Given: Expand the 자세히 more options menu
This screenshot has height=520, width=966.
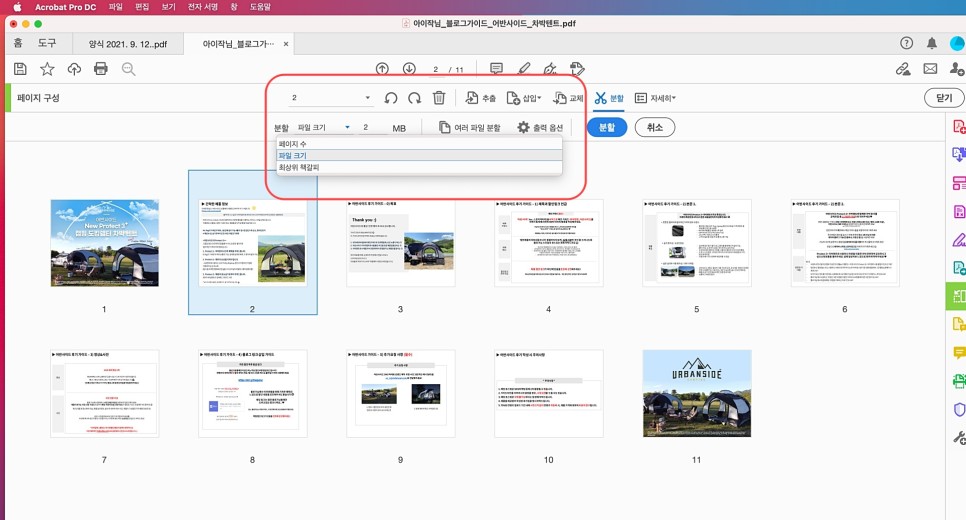Looking at the screenshot, I should pyautogui.click(x=655, y=98).
